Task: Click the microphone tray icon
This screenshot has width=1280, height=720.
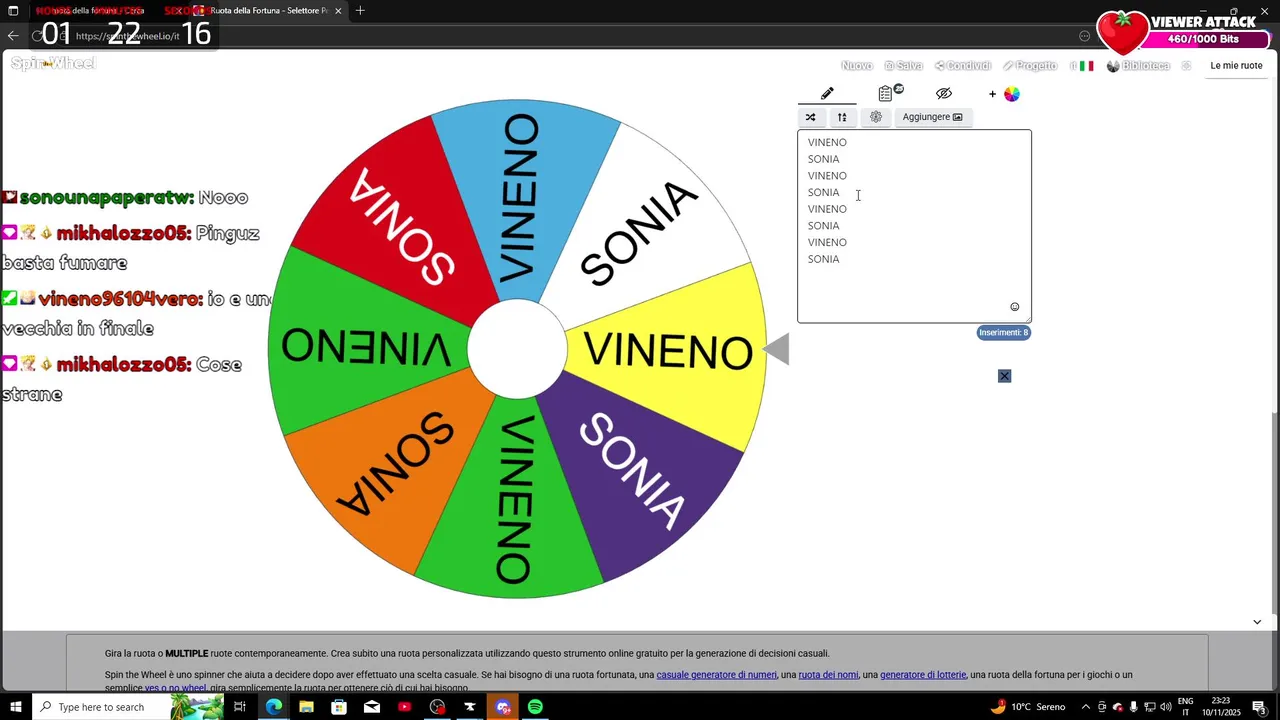Action: tap(1133, 707)
